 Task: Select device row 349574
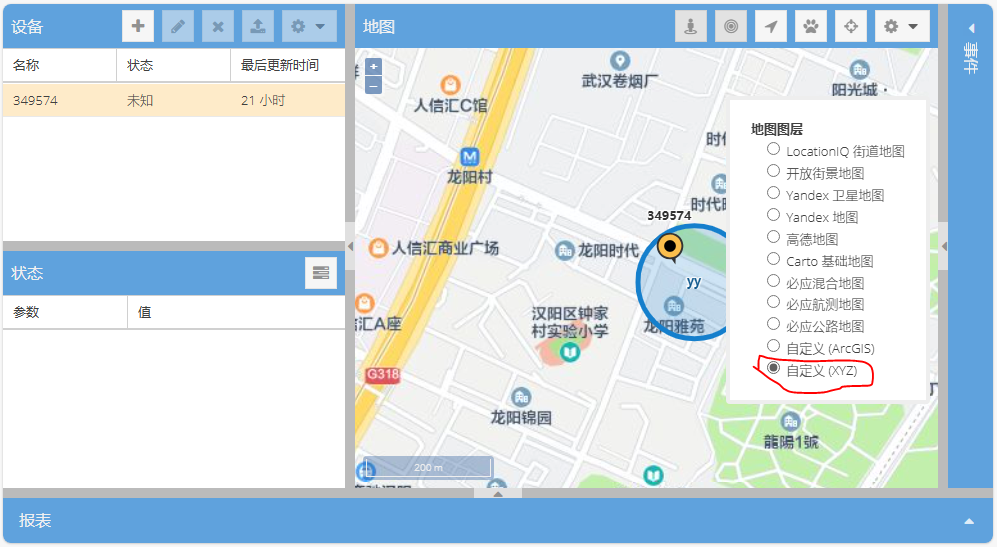click(x=174, y=100)
